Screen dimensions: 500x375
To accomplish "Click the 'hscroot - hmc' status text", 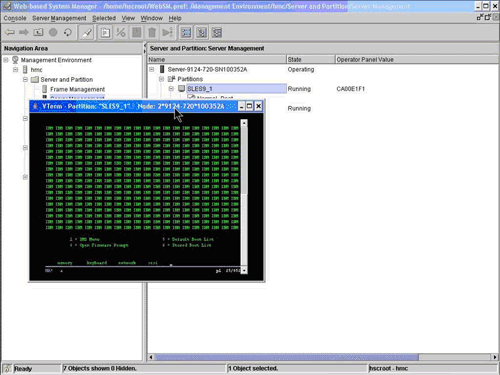I will [x=389, y=368].
